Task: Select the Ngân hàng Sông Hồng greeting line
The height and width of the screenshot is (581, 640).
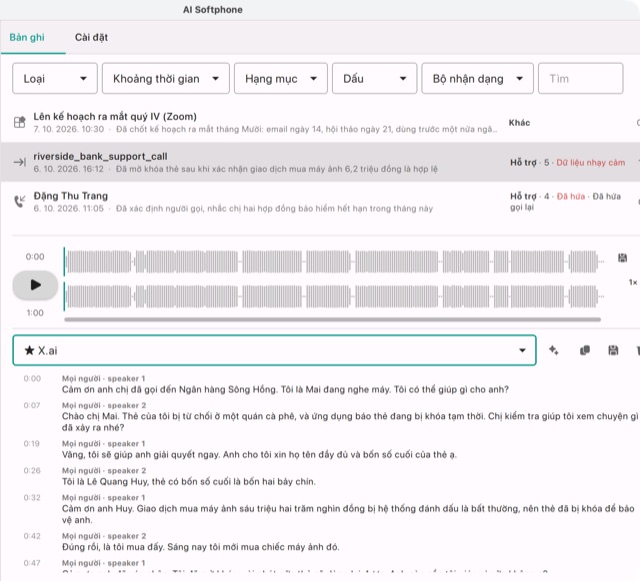Action: click(x=285, y=390)
